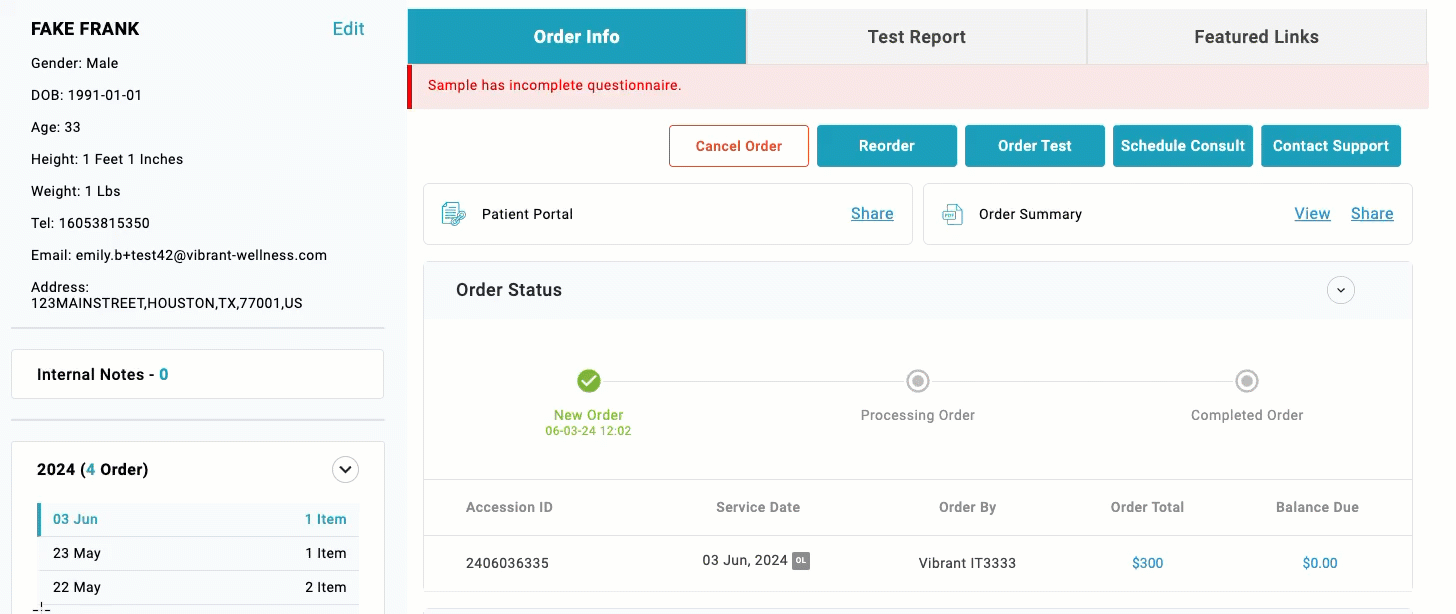Click the Patient Portal document icon

tap(454, 214)
